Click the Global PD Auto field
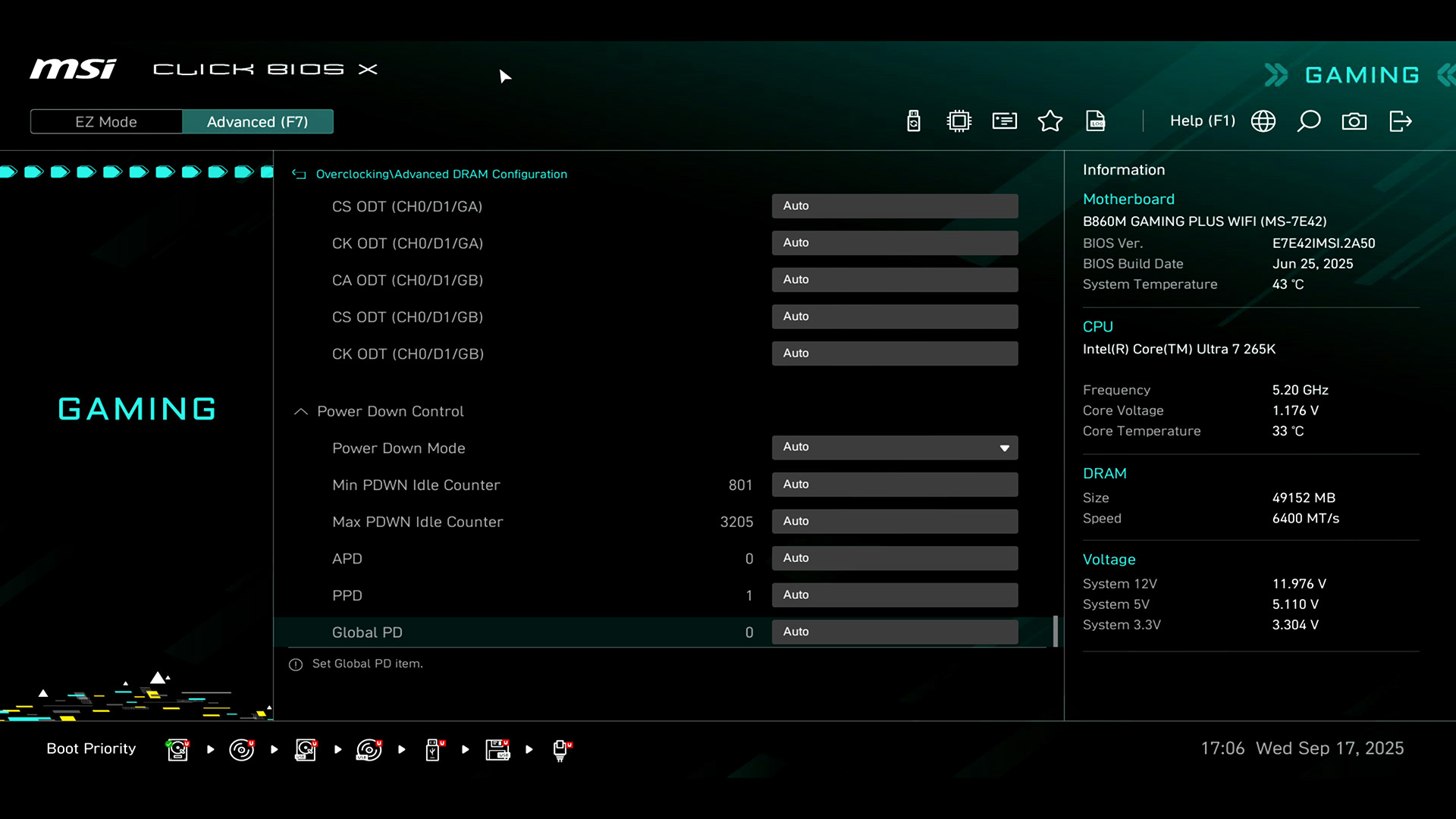The image size is (1456, 819). tap(895, 632)
